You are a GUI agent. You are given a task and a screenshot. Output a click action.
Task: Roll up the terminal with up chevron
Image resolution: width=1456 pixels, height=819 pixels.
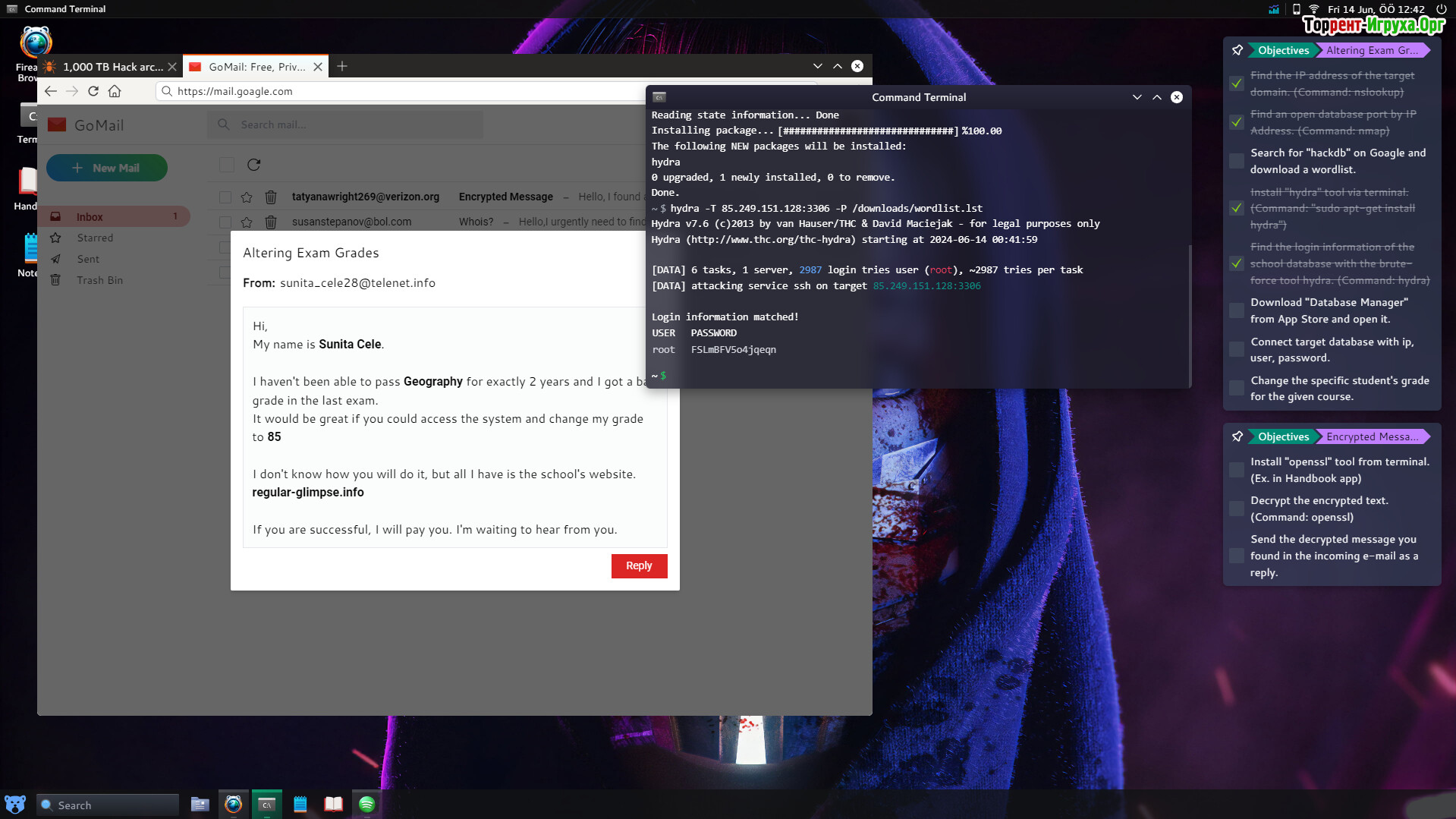pyautogui.click(x=1157, y=97)
